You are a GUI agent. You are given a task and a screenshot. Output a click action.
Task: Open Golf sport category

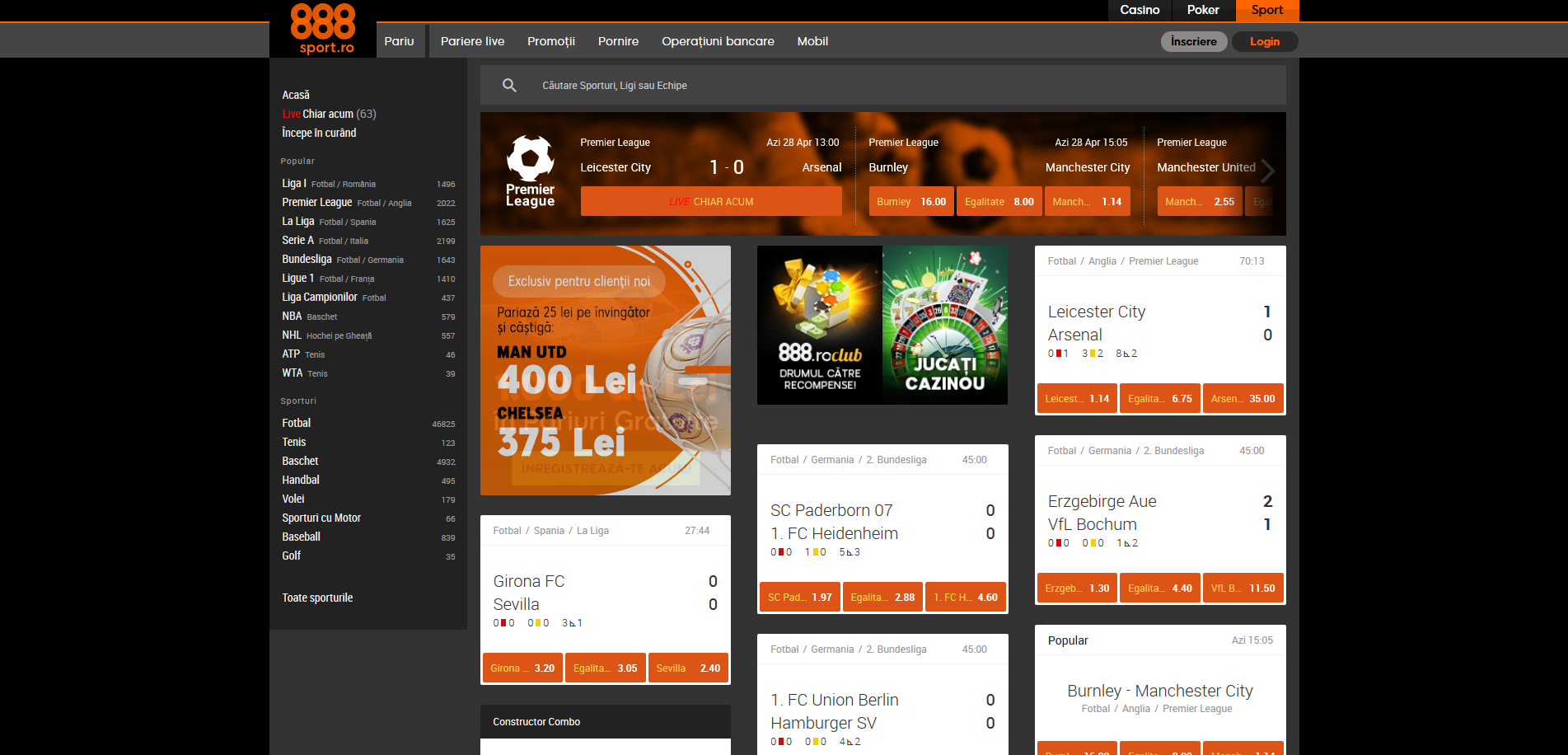pyautogui.click(x=368, y=556)
